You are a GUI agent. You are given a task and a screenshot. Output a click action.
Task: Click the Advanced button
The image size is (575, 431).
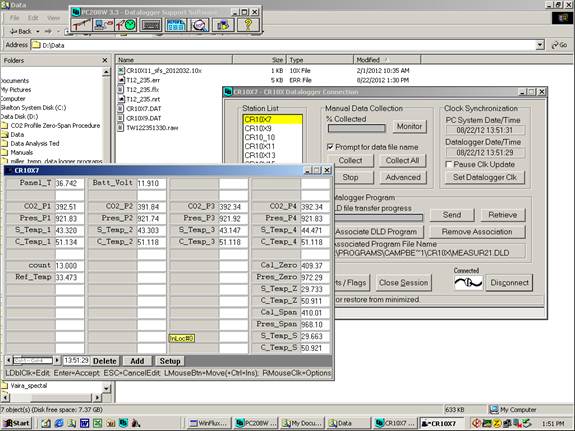click(x=403, y=178)
